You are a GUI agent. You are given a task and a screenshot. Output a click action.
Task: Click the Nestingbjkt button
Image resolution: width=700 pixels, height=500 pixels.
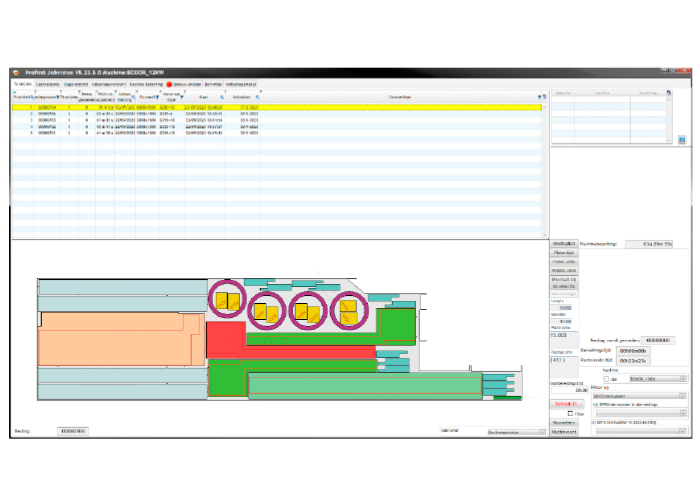tap(565, 244)
